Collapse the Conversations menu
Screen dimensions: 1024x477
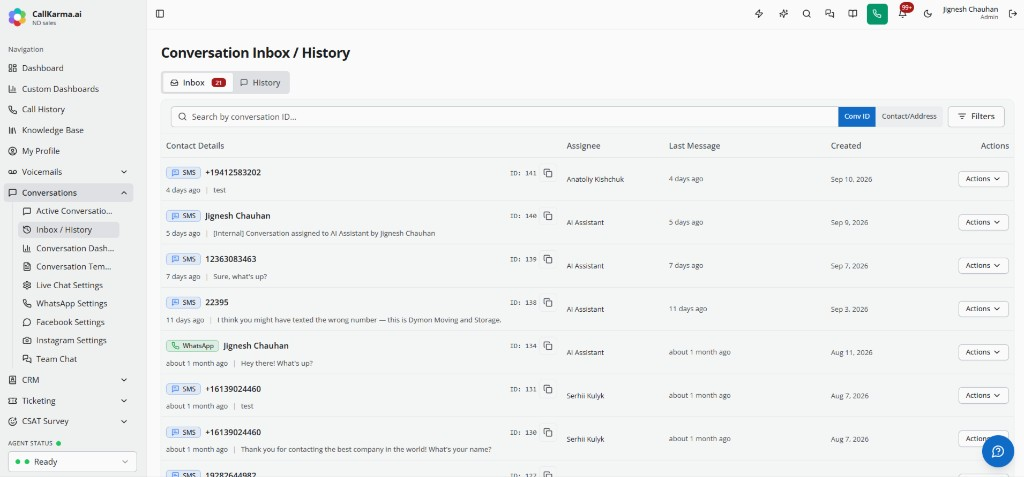click(x=69, y=193)
